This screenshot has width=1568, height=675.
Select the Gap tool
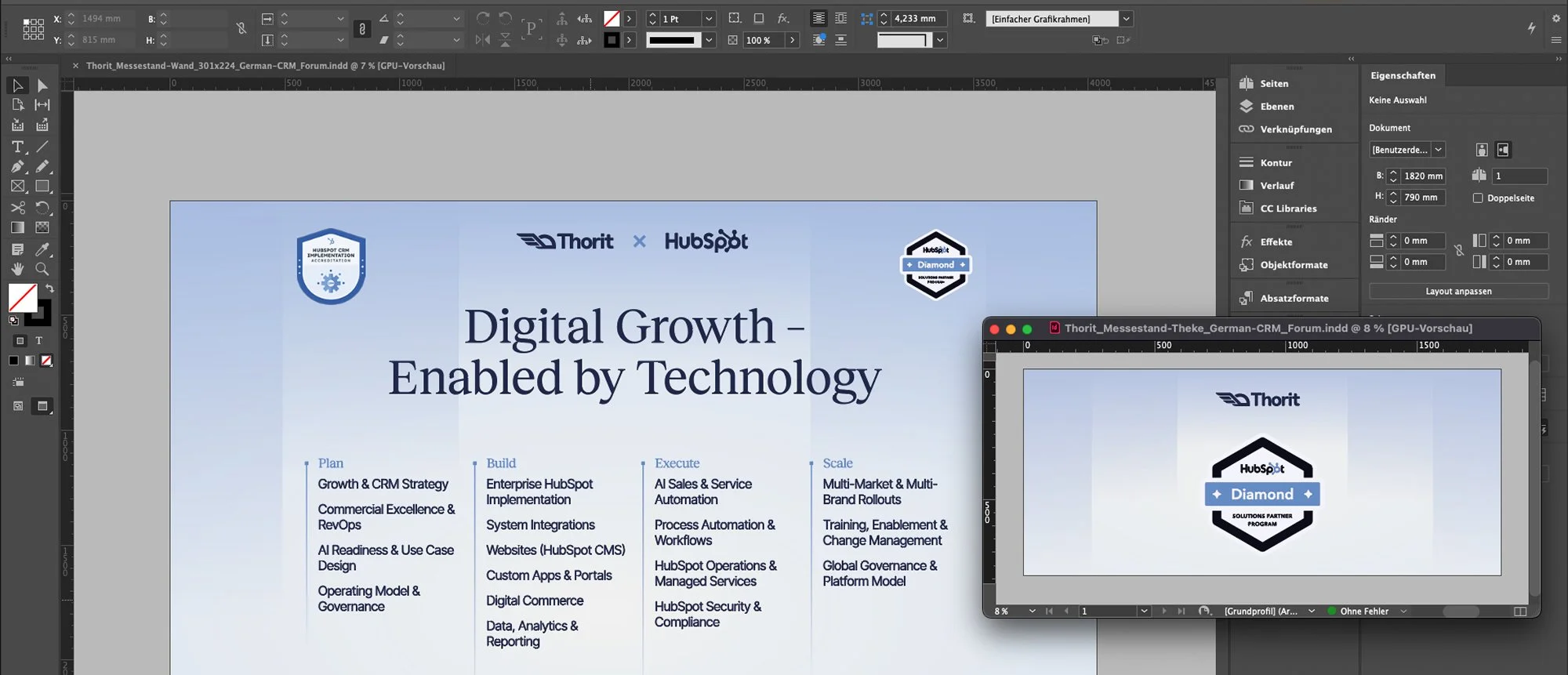[x=42, y=104]
